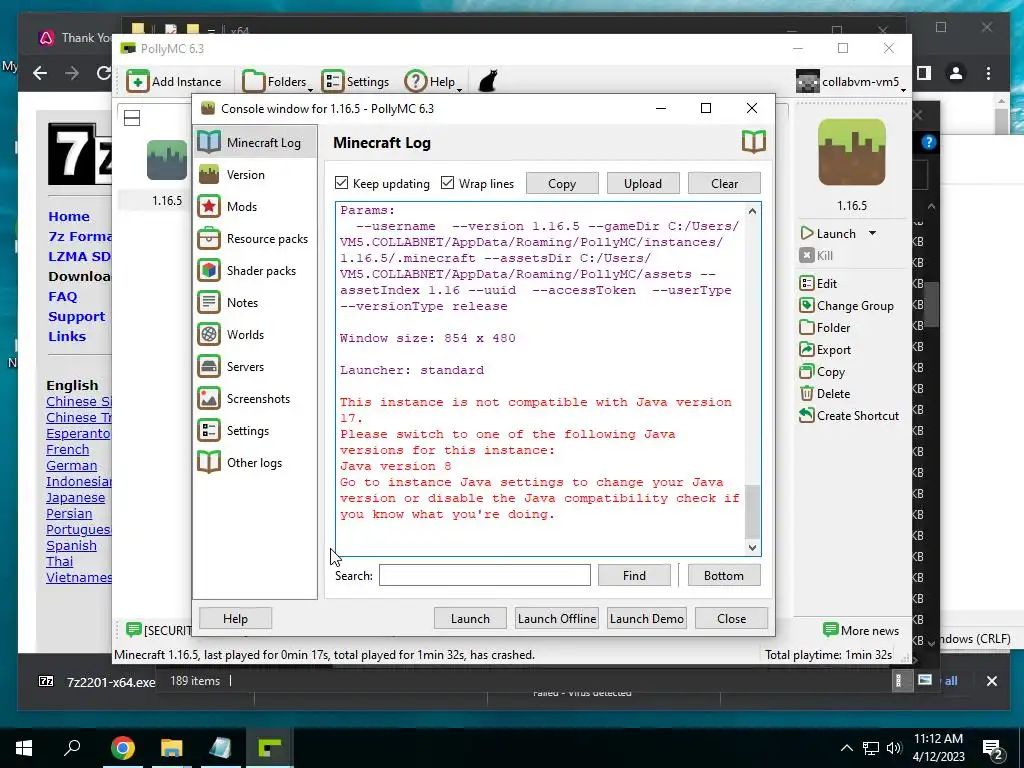Open Windows Start menu

click(x=24, y=748)
